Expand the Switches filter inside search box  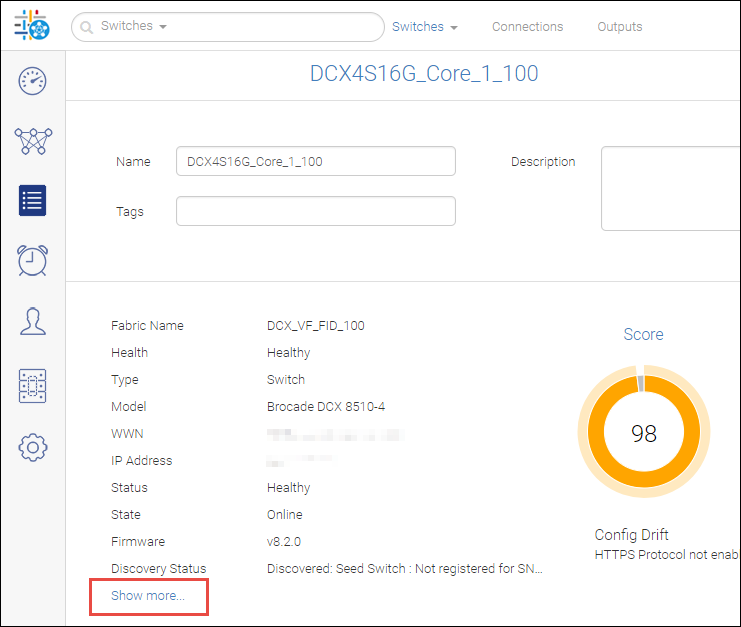click(134, 27)
